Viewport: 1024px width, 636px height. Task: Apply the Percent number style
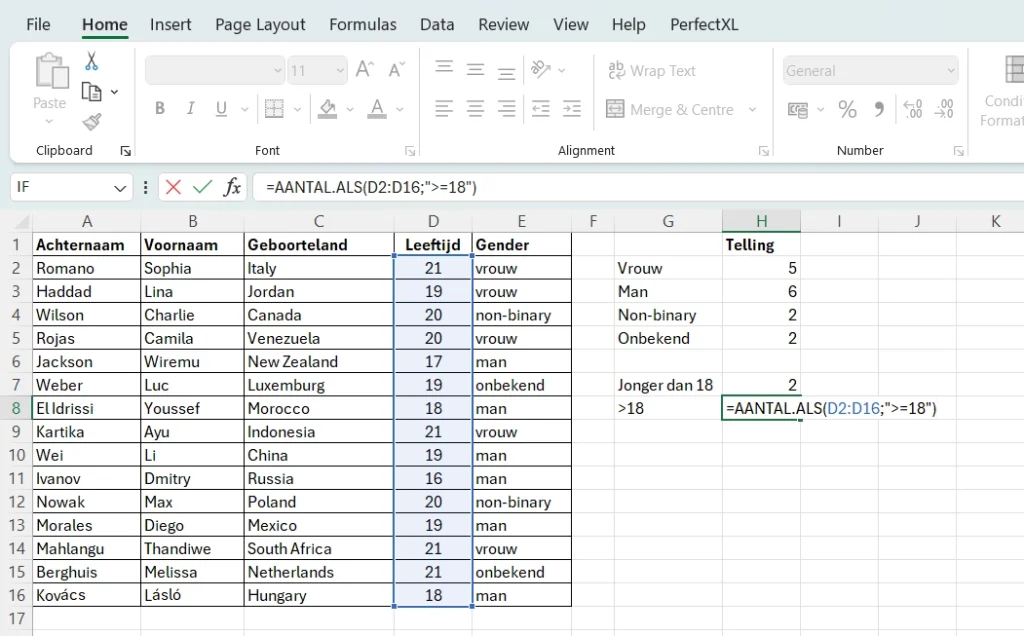coord(847,110)
